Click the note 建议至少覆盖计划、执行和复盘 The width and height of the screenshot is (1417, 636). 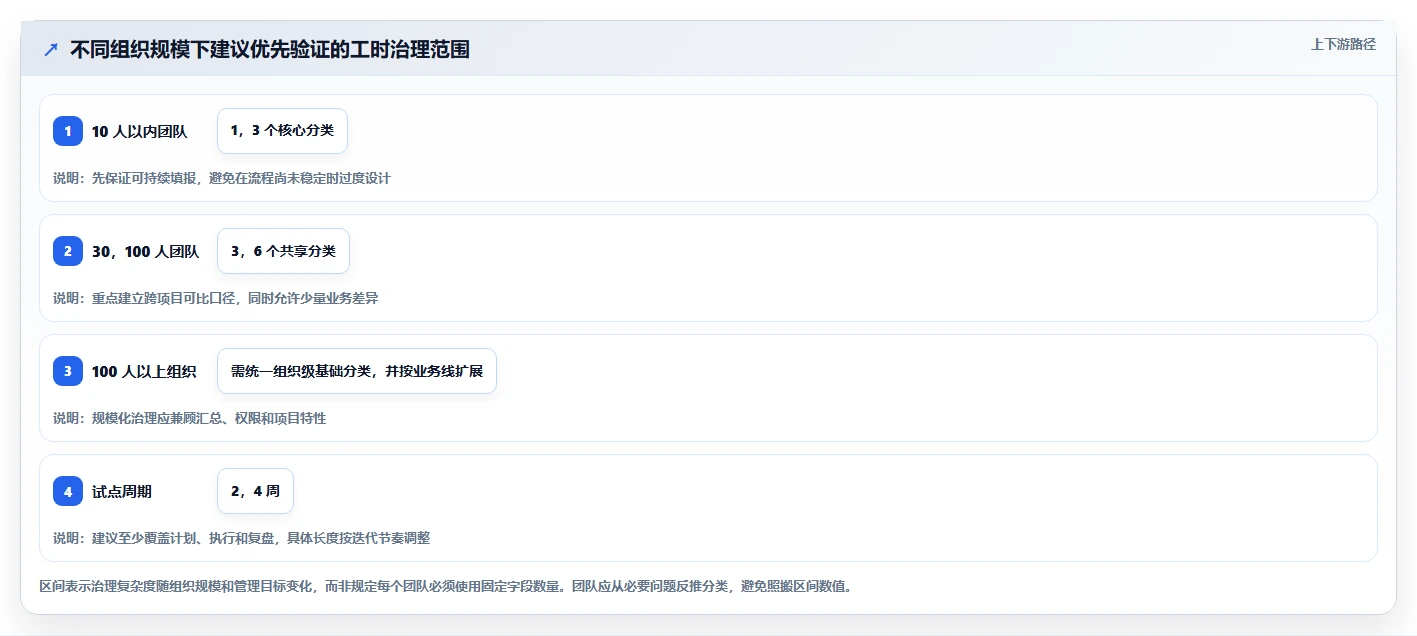[242, 538]
